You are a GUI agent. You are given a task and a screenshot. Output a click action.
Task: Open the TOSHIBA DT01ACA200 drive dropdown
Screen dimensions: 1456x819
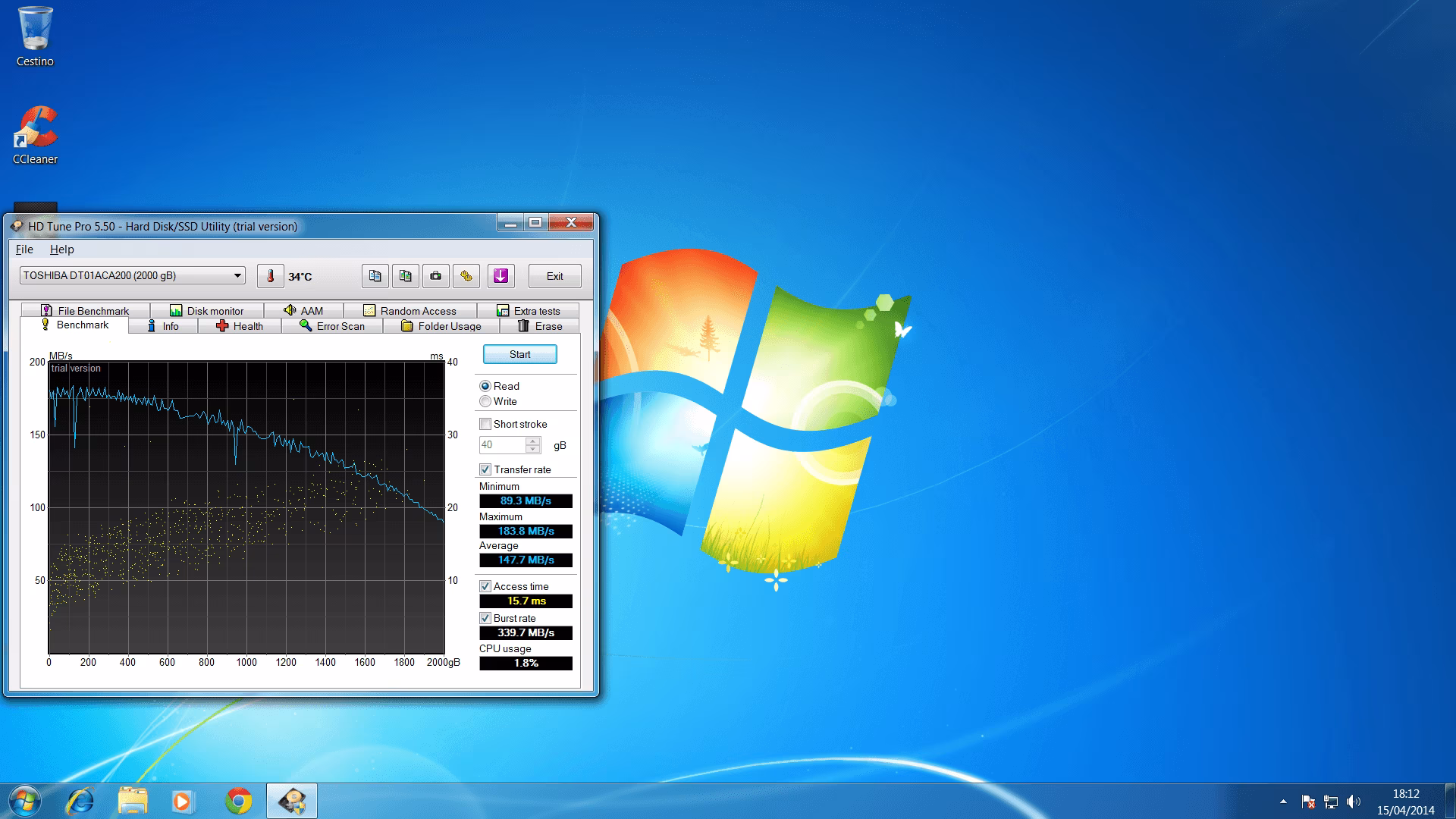click(x=133, y=275)
